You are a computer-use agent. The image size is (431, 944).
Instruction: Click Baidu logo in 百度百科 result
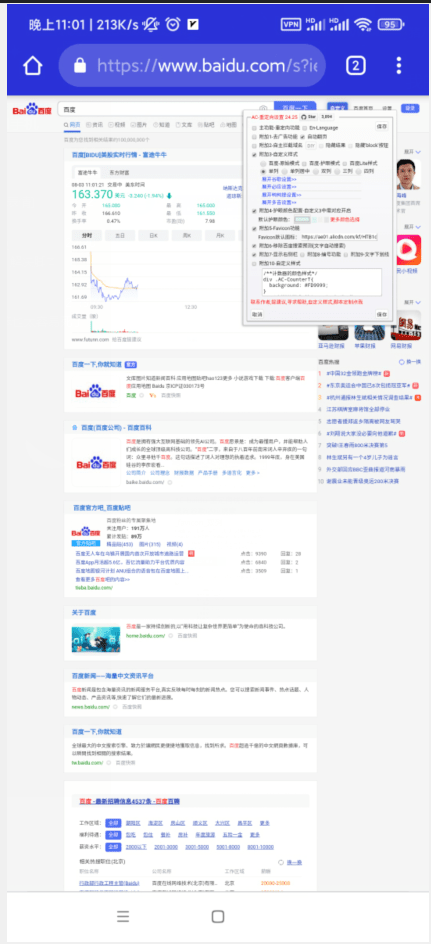point(96,464)
